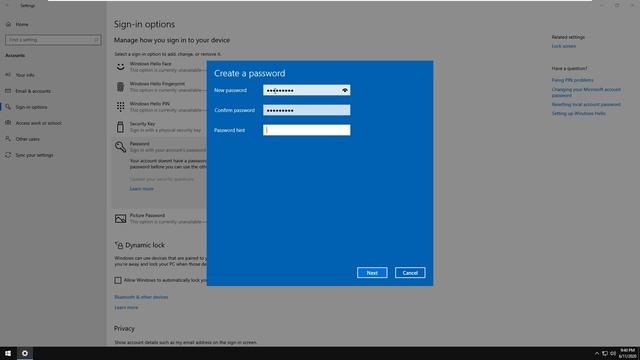Expand the Security Key option
This screenshot has width=640, height=360.
(159, 127)
